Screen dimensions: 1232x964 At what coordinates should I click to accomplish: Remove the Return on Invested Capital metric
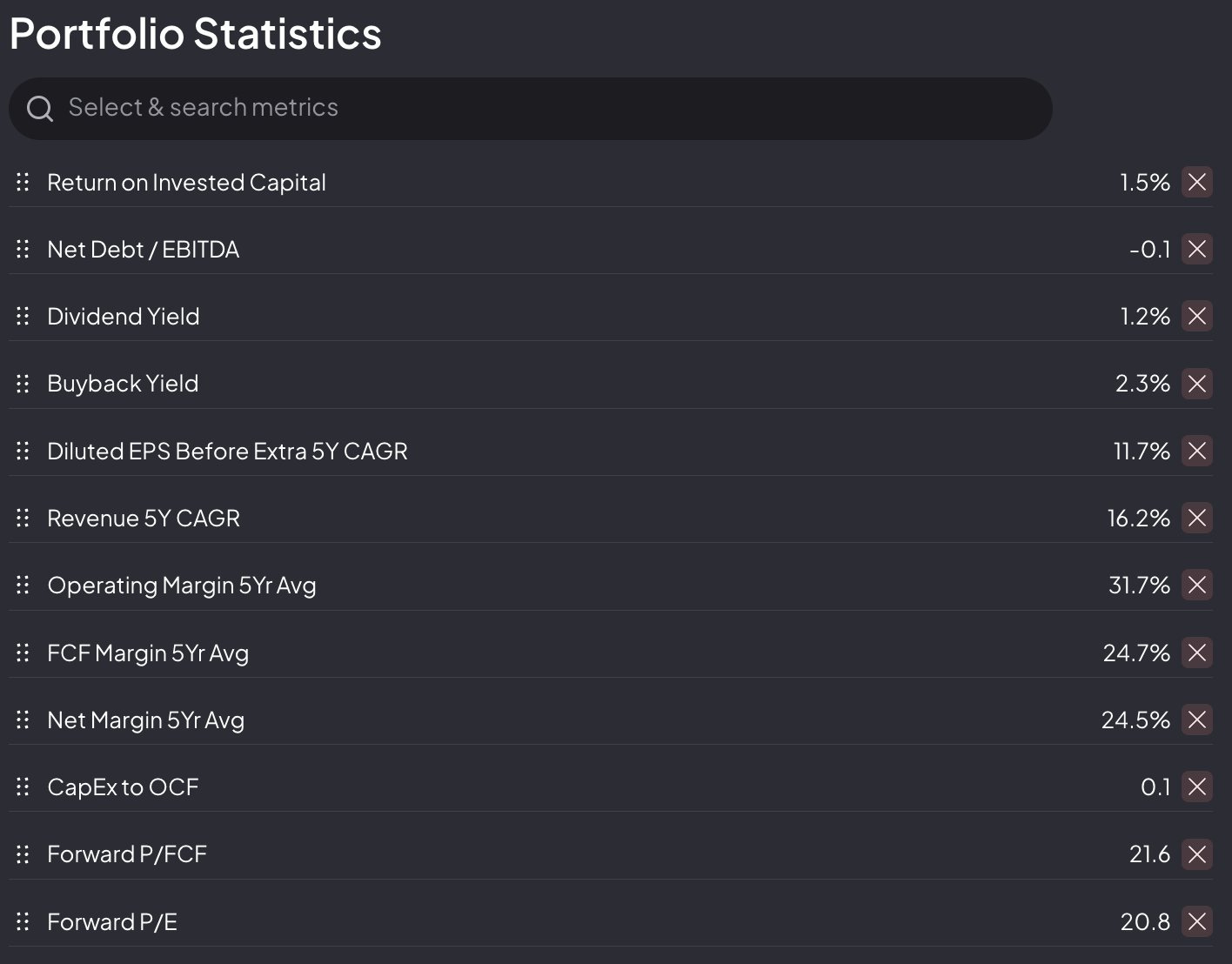pyautogui.click(x=1196, y=182)
